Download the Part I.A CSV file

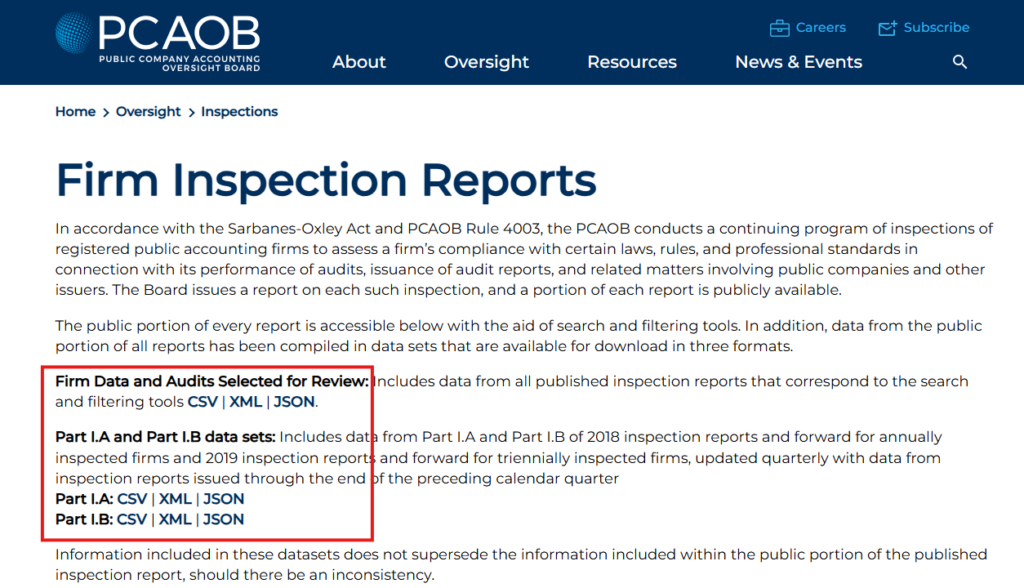click(132, 499)
